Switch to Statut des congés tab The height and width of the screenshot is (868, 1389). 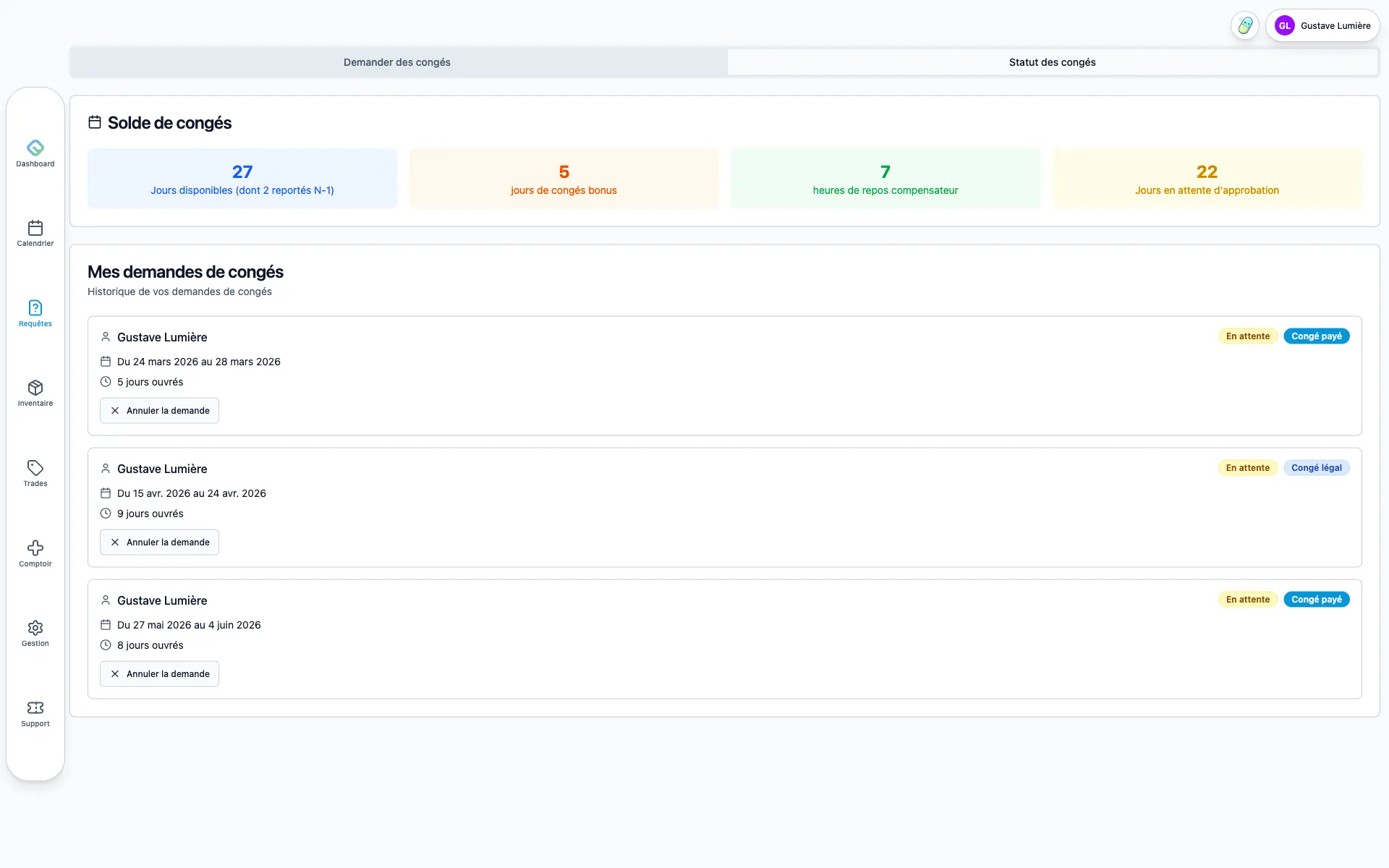pos(1052,62)
